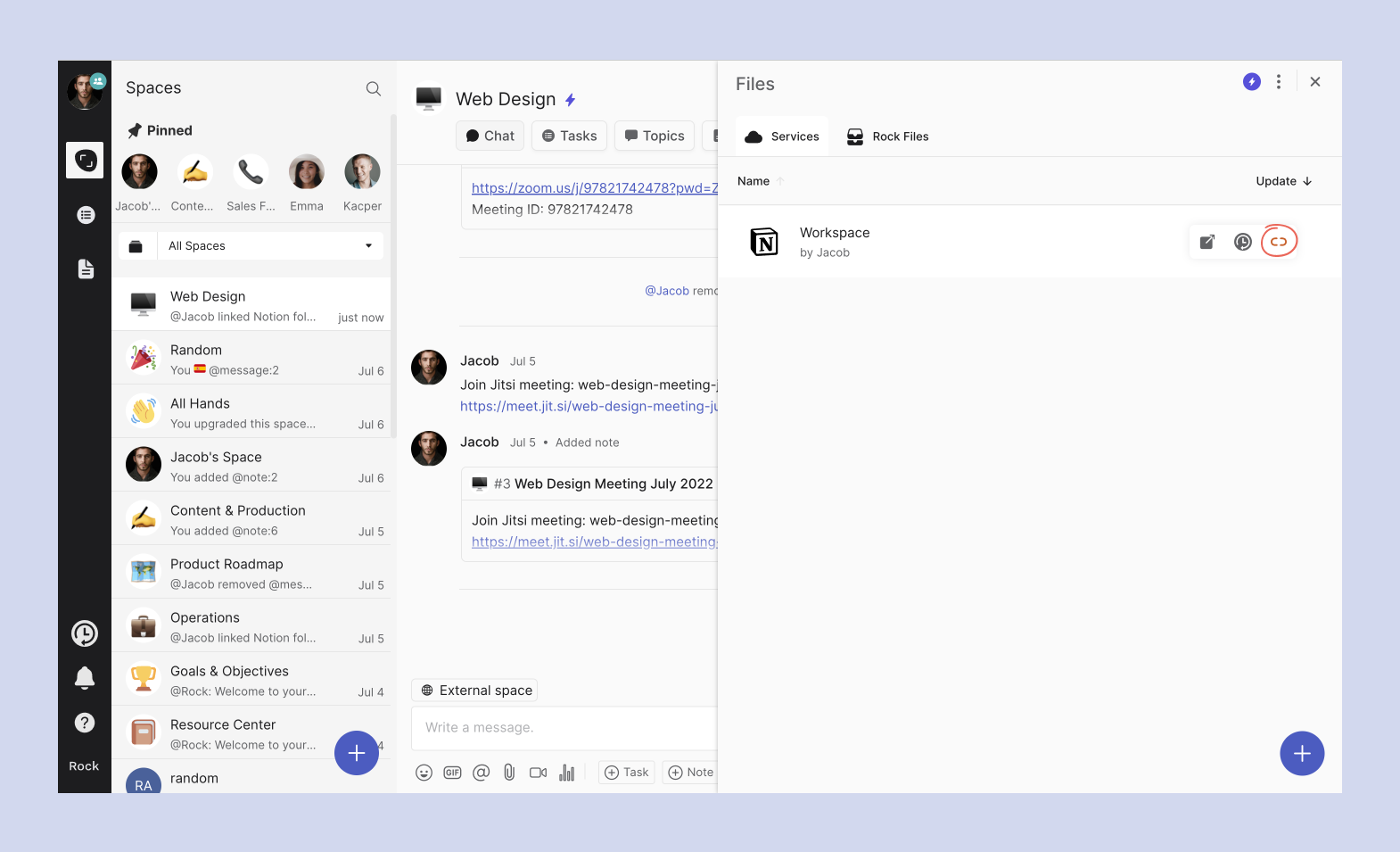The width and height of the screenshot is (1400, 852).
Task: Click the Task button below message box
Action: click(x=627, y=773)
